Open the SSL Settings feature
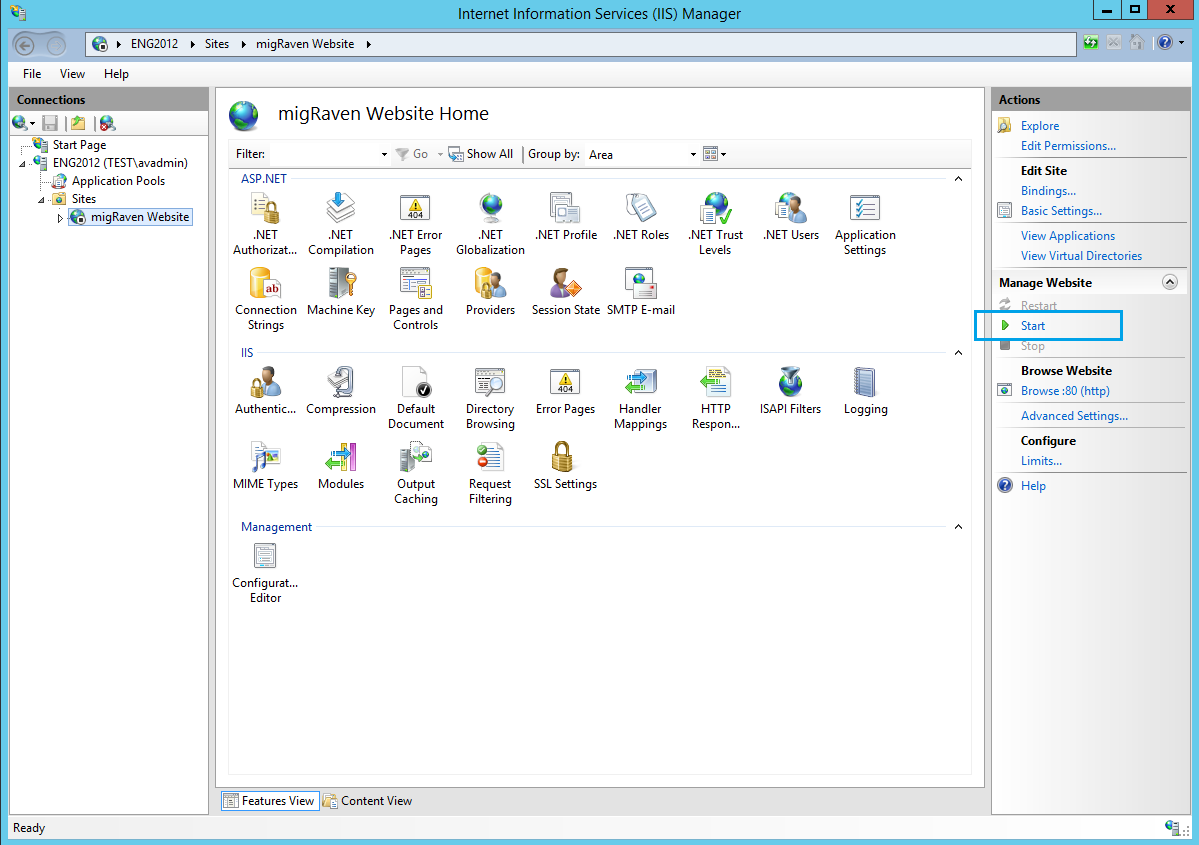This screenshot has height=845, width=1199. click(565, 466)
